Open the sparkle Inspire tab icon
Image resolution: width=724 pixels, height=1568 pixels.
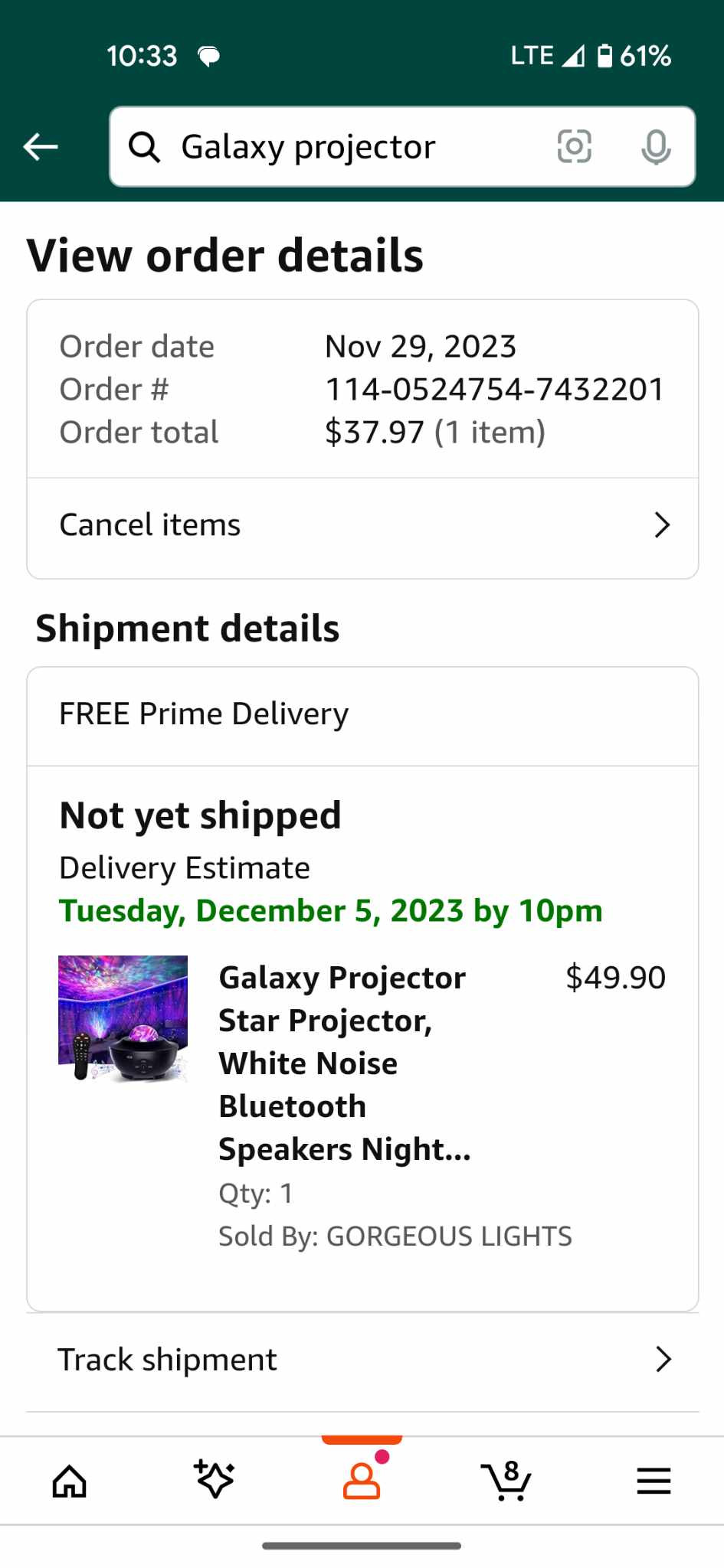(215, 1480)
